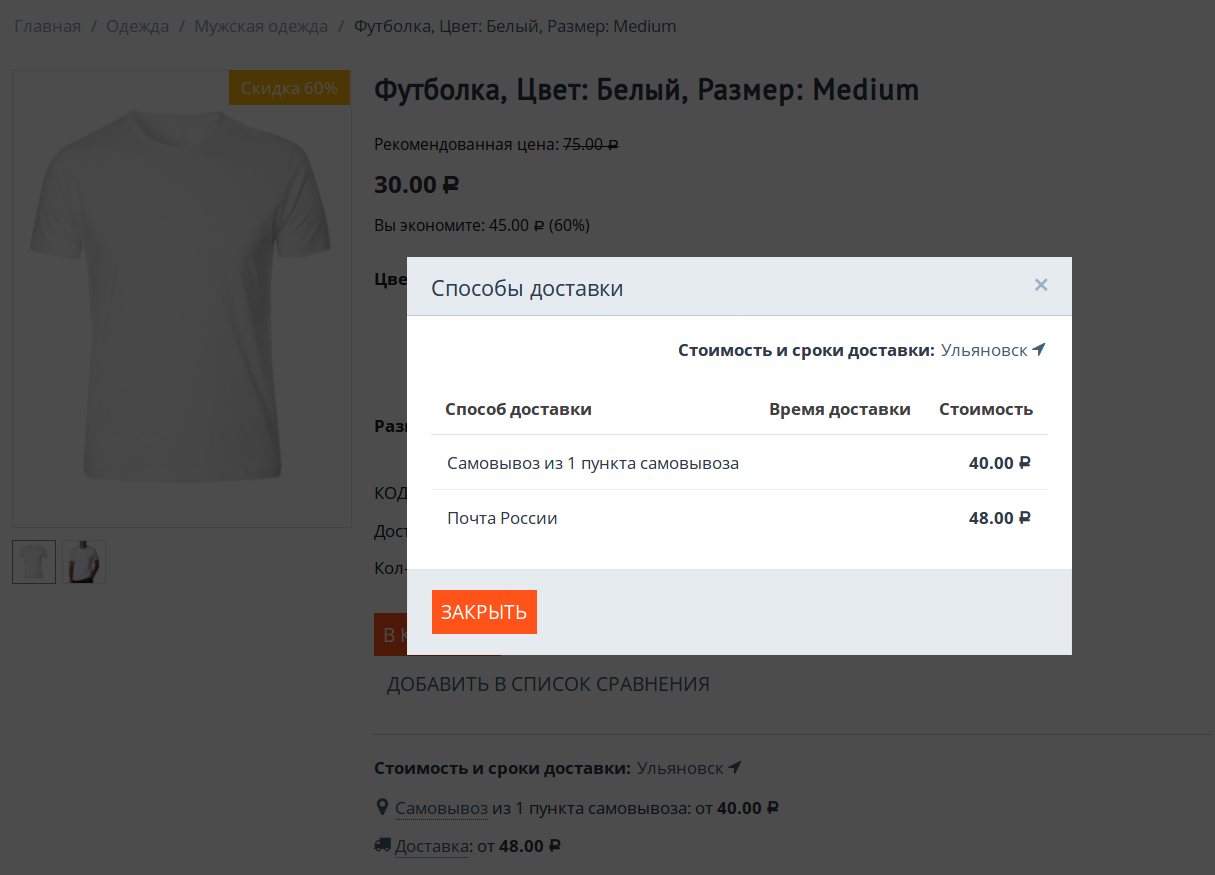Select the Самовывоз из 1 пункта самовывоза row
This screenshot has height=875, width=1215.
point(593,463)
